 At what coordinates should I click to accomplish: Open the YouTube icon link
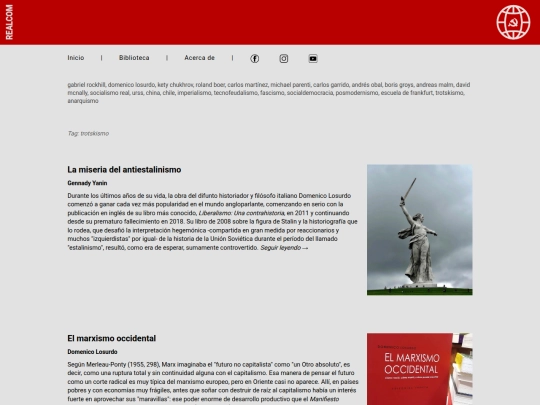(x=313, y=59)
